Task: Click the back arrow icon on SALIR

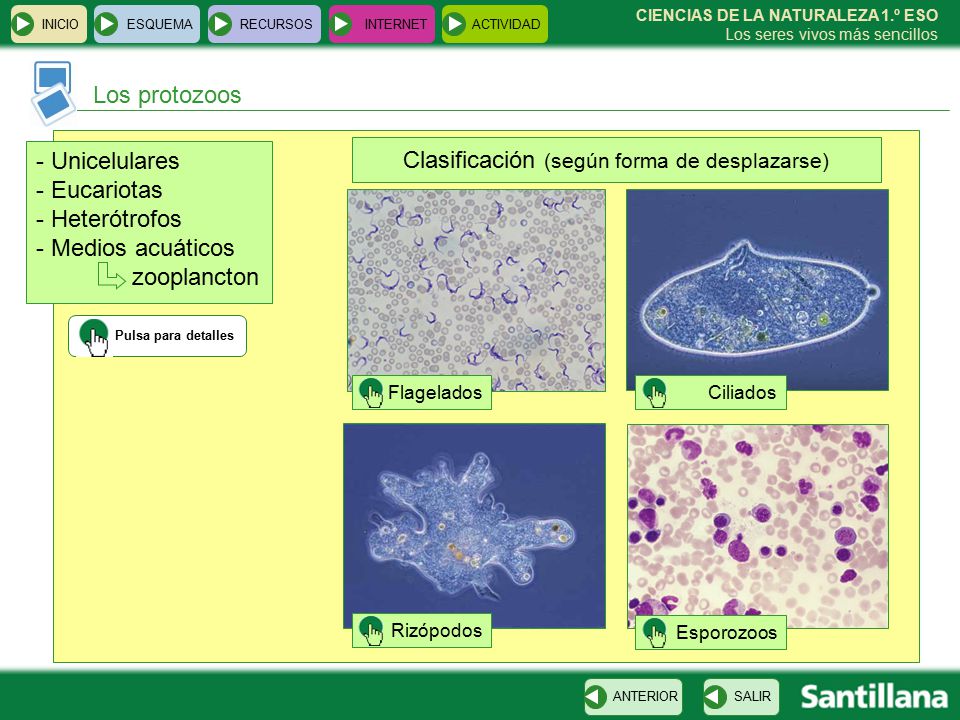Action: coord(715,697)
